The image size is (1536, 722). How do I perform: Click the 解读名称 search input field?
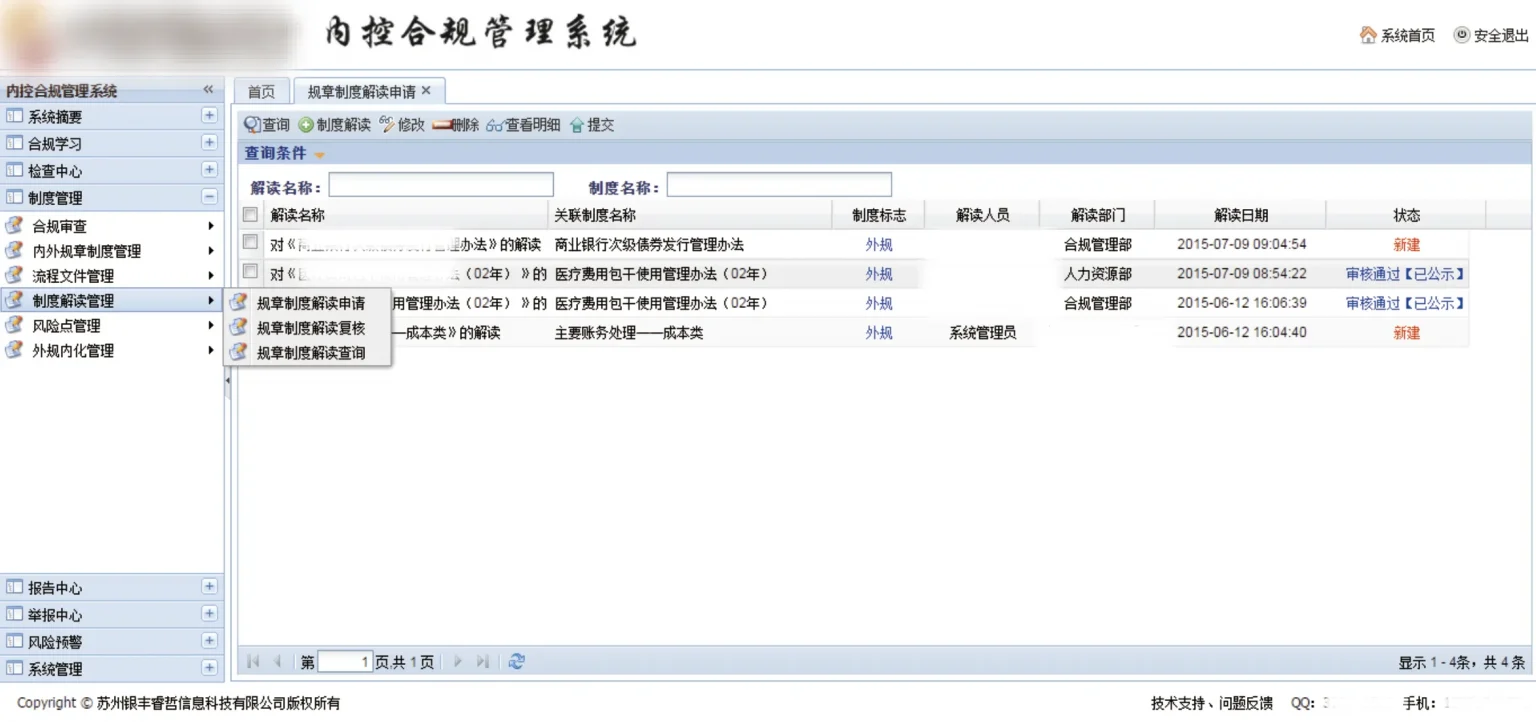pyautogui.click(x=440, y=185)
